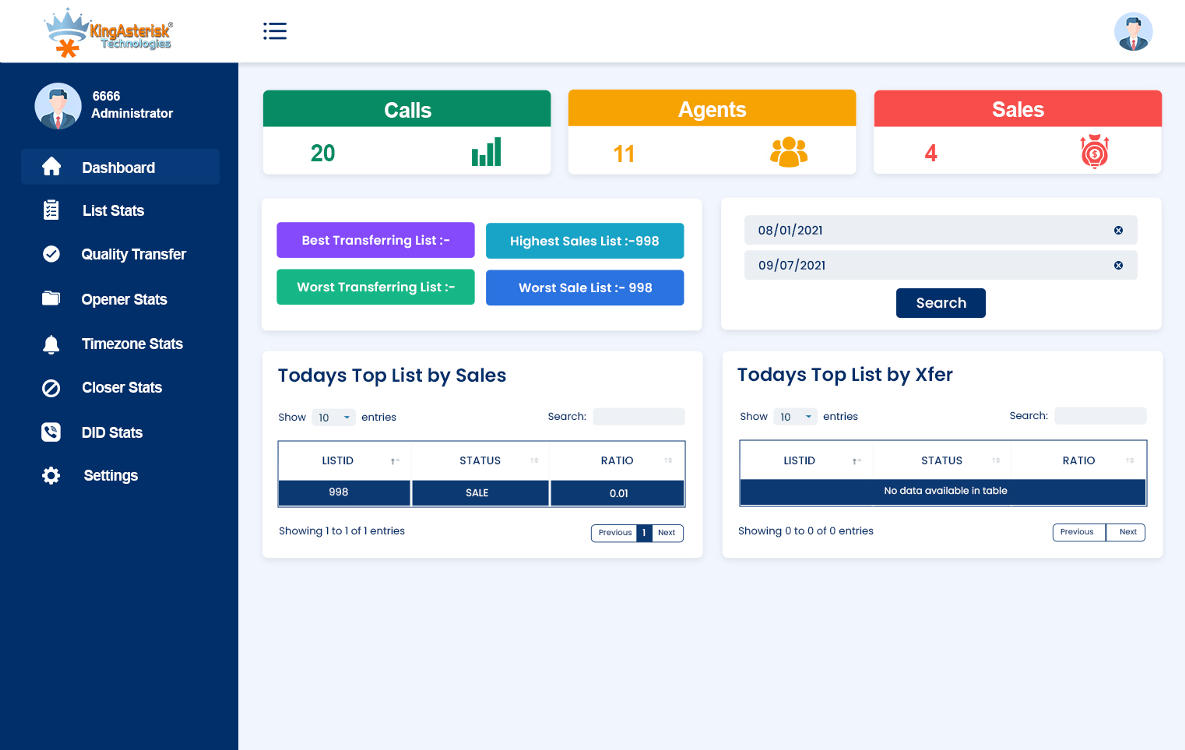Viewport: 1185px width, 750px height.
Task: Click the Search field above Sales table
Action: click(638, 417)
